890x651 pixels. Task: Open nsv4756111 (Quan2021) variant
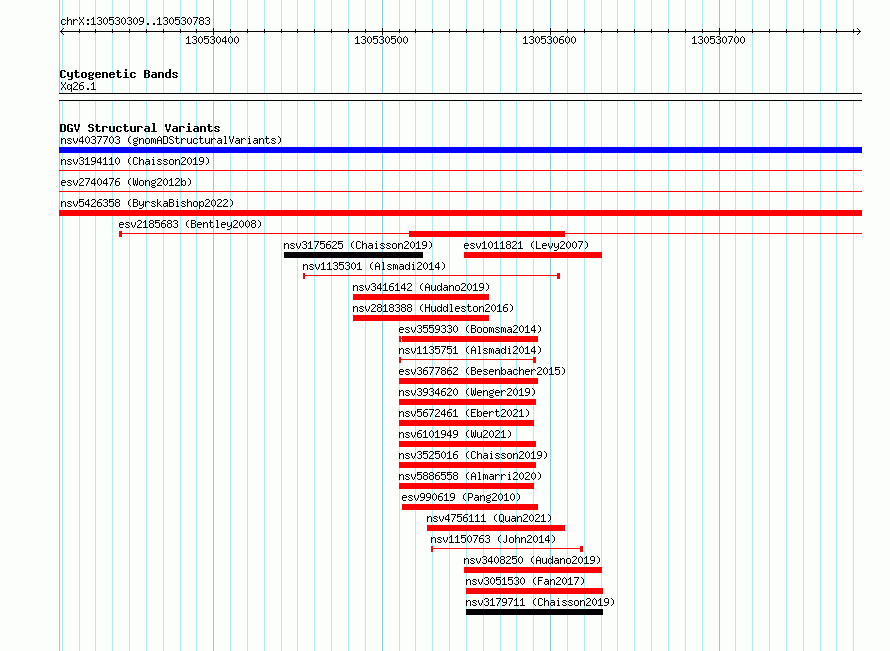(489, 518)
